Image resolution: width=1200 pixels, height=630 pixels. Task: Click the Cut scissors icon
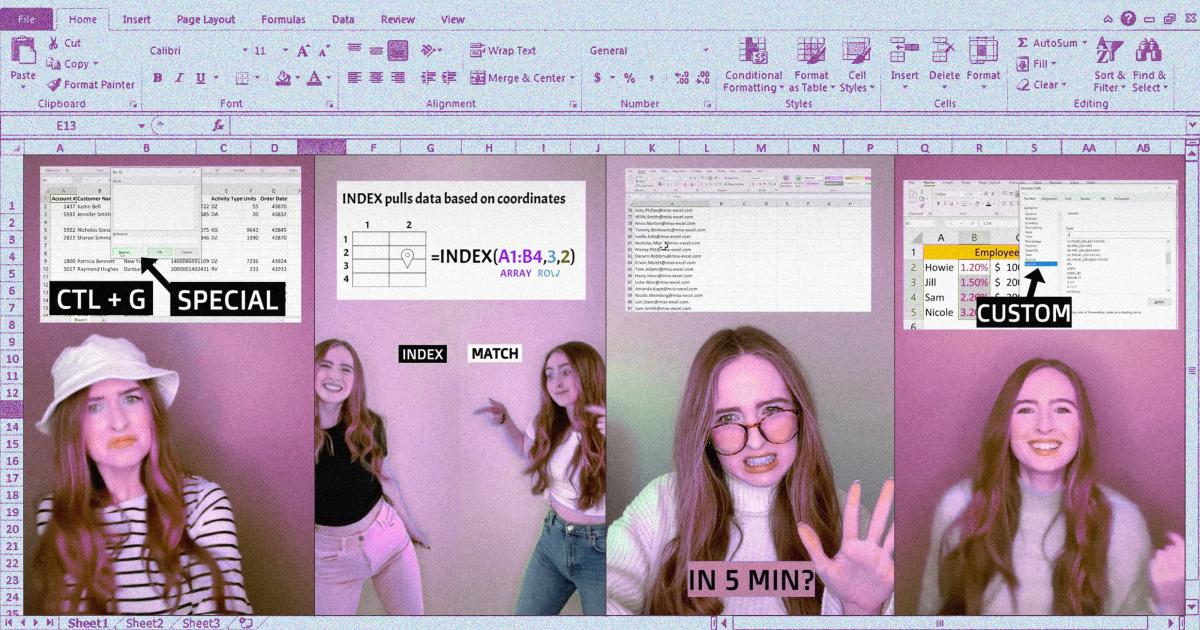tap(53, 43)
